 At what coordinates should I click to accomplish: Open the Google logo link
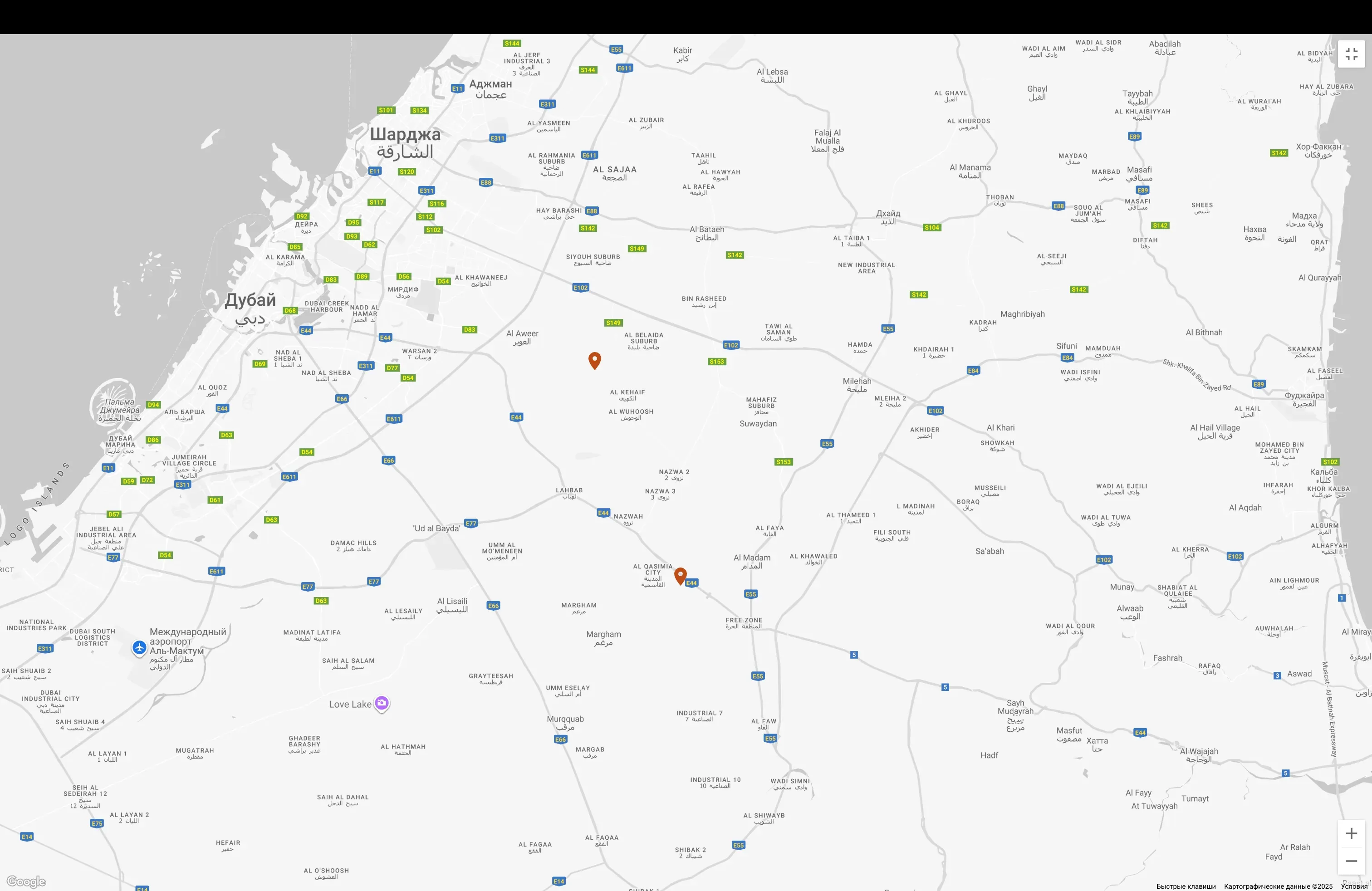coord(26,881)
